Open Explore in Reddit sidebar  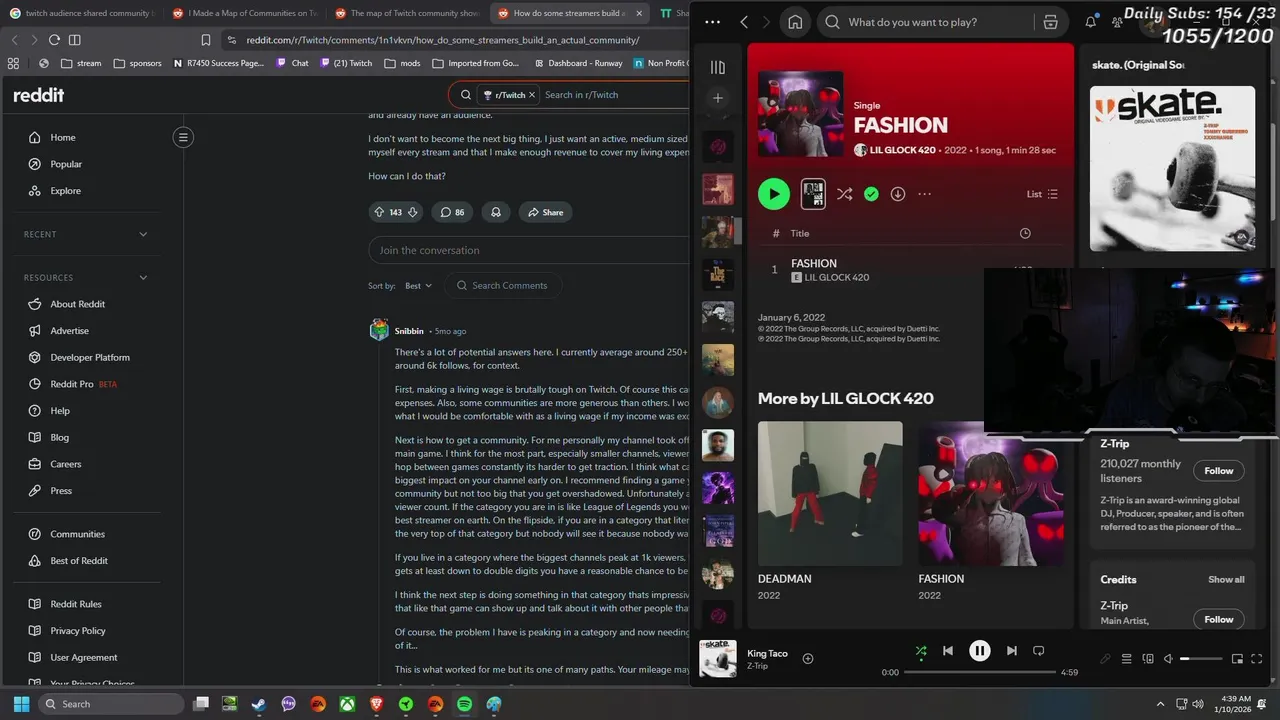point(65,191)
